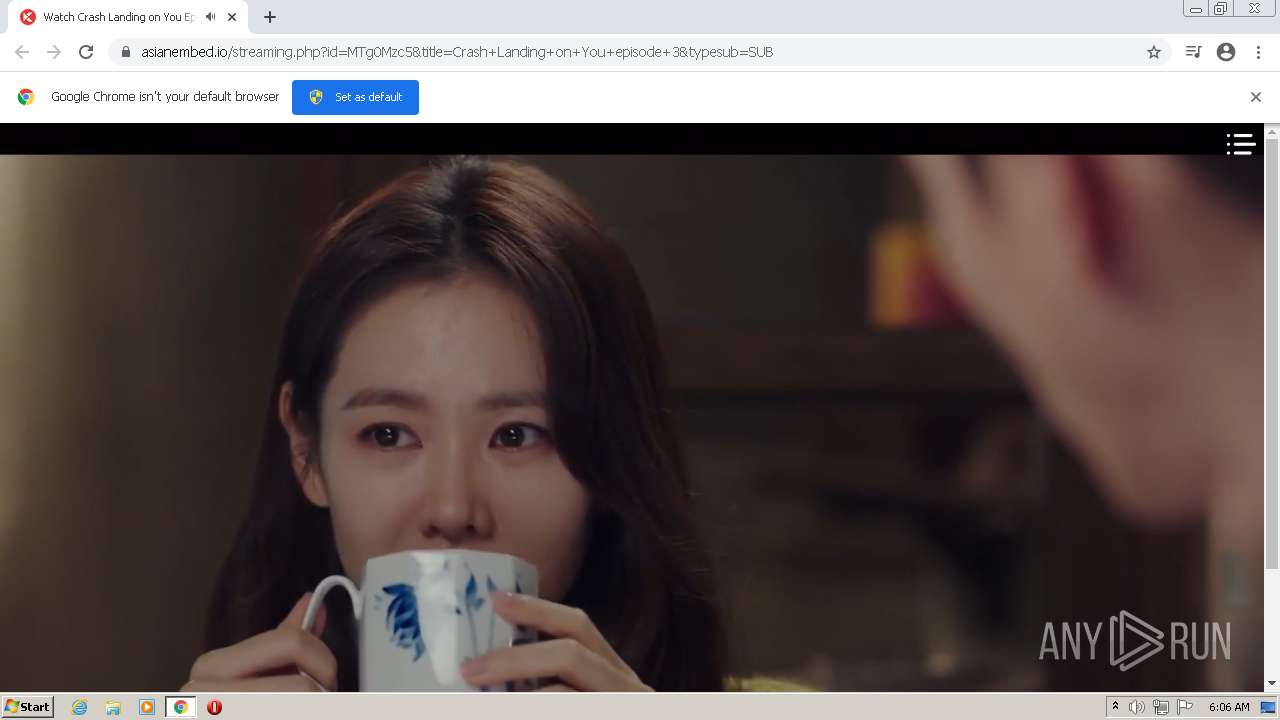
Task: Dismiss the default browser infobar
Action: pyautogui.click(x=1256, y=97)
